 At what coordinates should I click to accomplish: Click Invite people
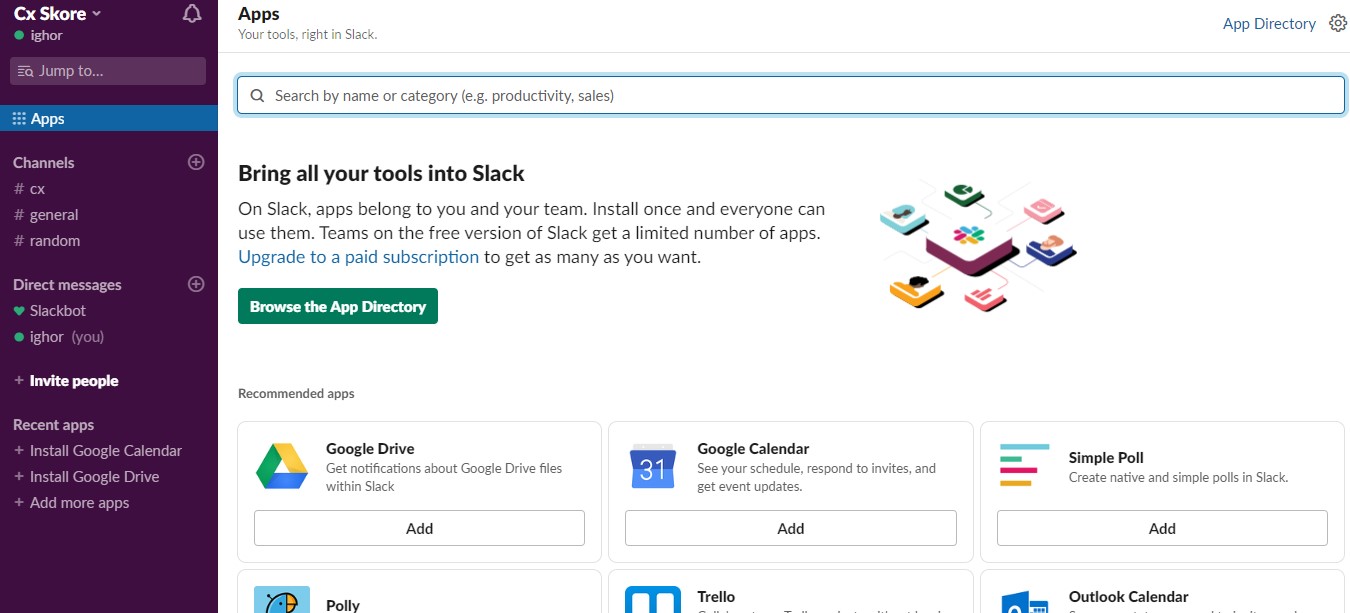[x=66, y=380]
